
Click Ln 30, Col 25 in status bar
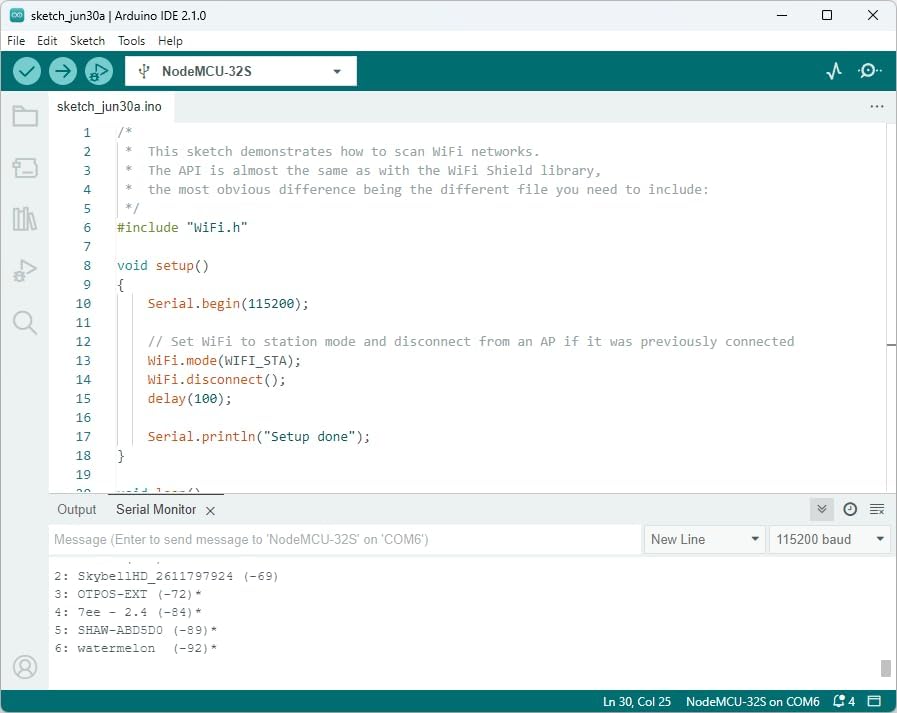tap(637, 702)
